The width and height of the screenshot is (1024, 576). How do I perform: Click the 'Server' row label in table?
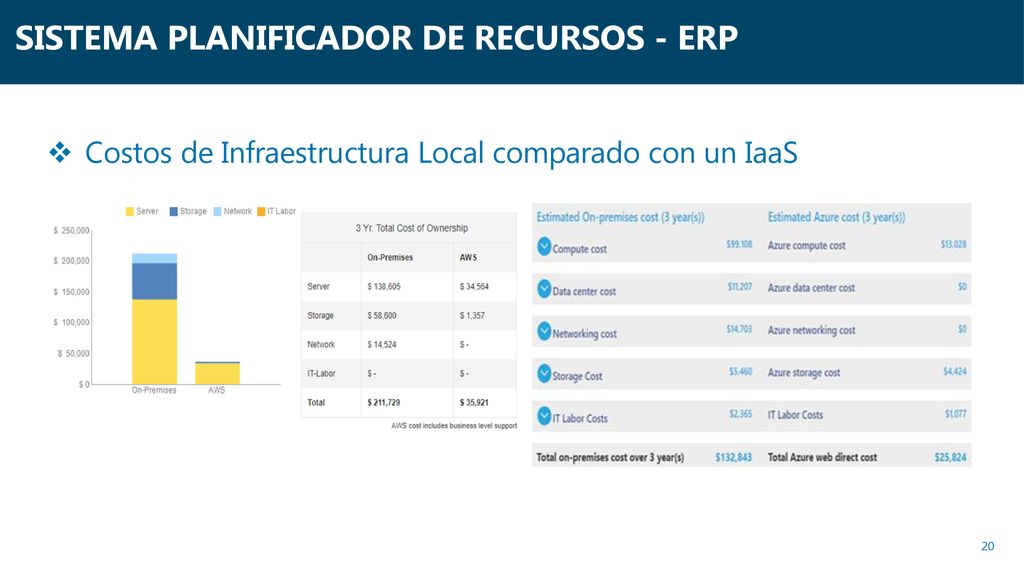[x=319, y=286]
